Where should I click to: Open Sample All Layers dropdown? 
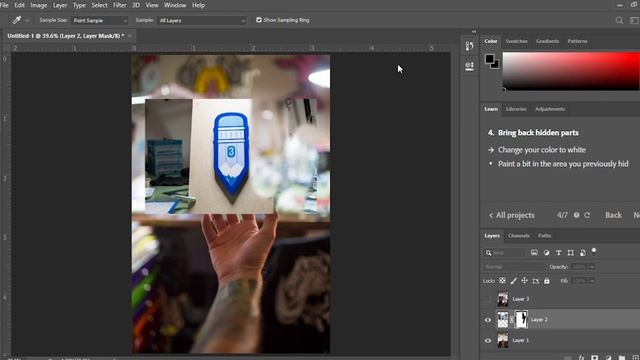202,20
